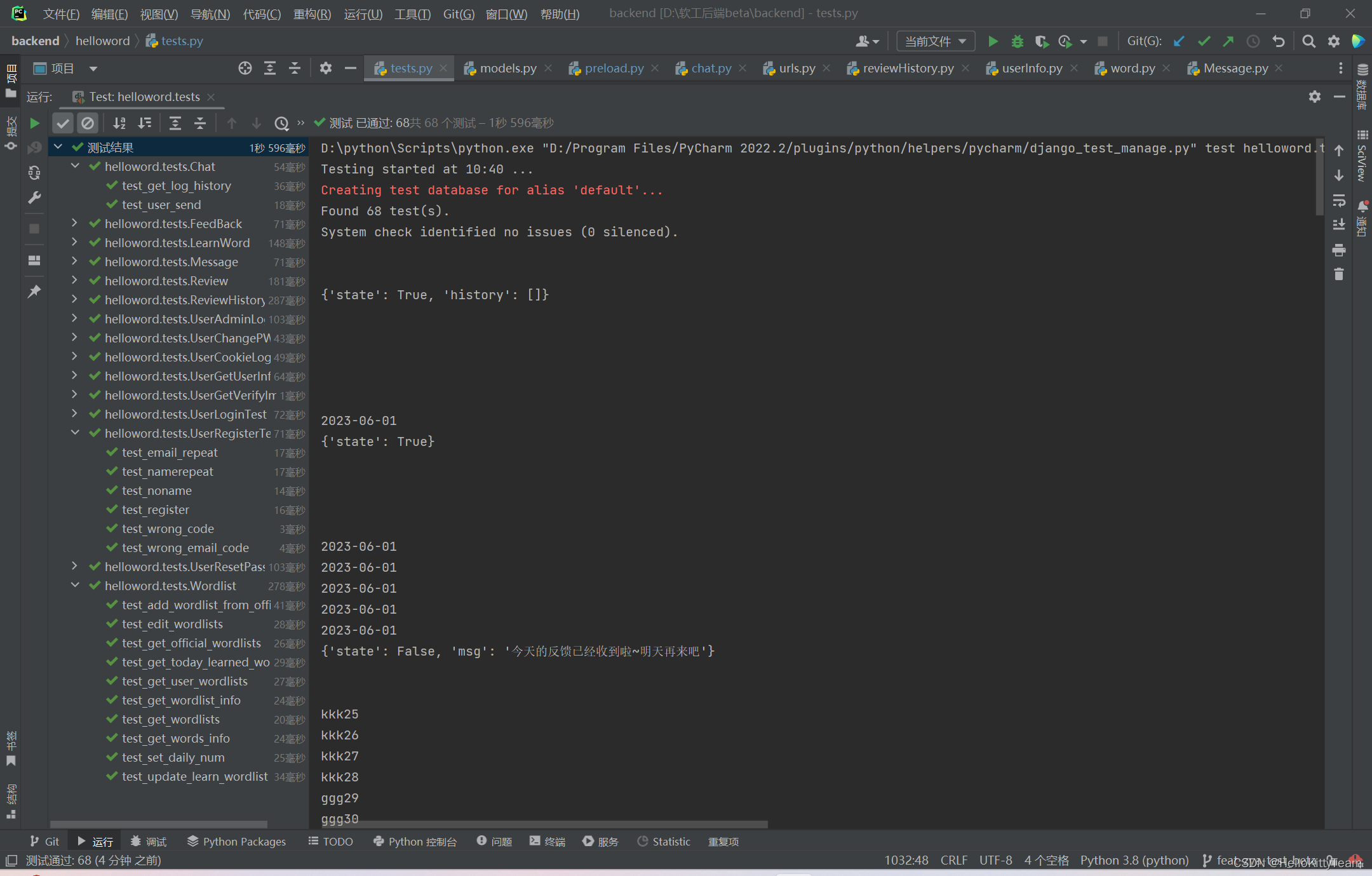Toggle scroll to end of console
This screenshot has width=1372, height=876.
point(1339,224)
